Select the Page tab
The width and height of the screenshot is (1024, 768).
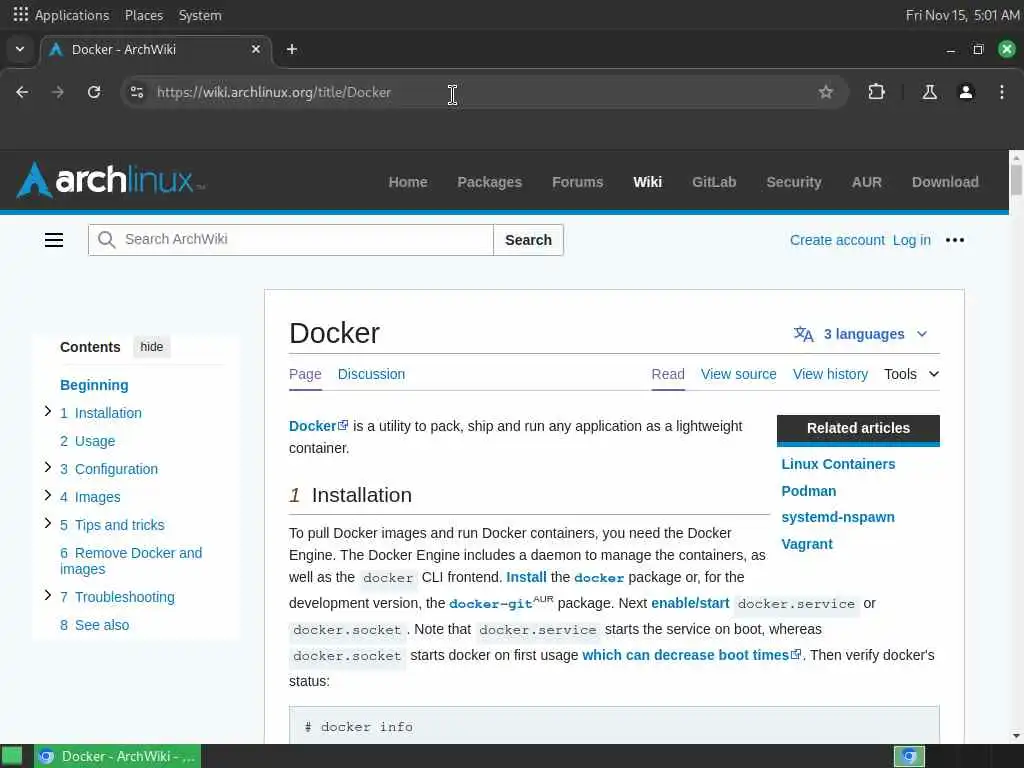click(305, 374)
